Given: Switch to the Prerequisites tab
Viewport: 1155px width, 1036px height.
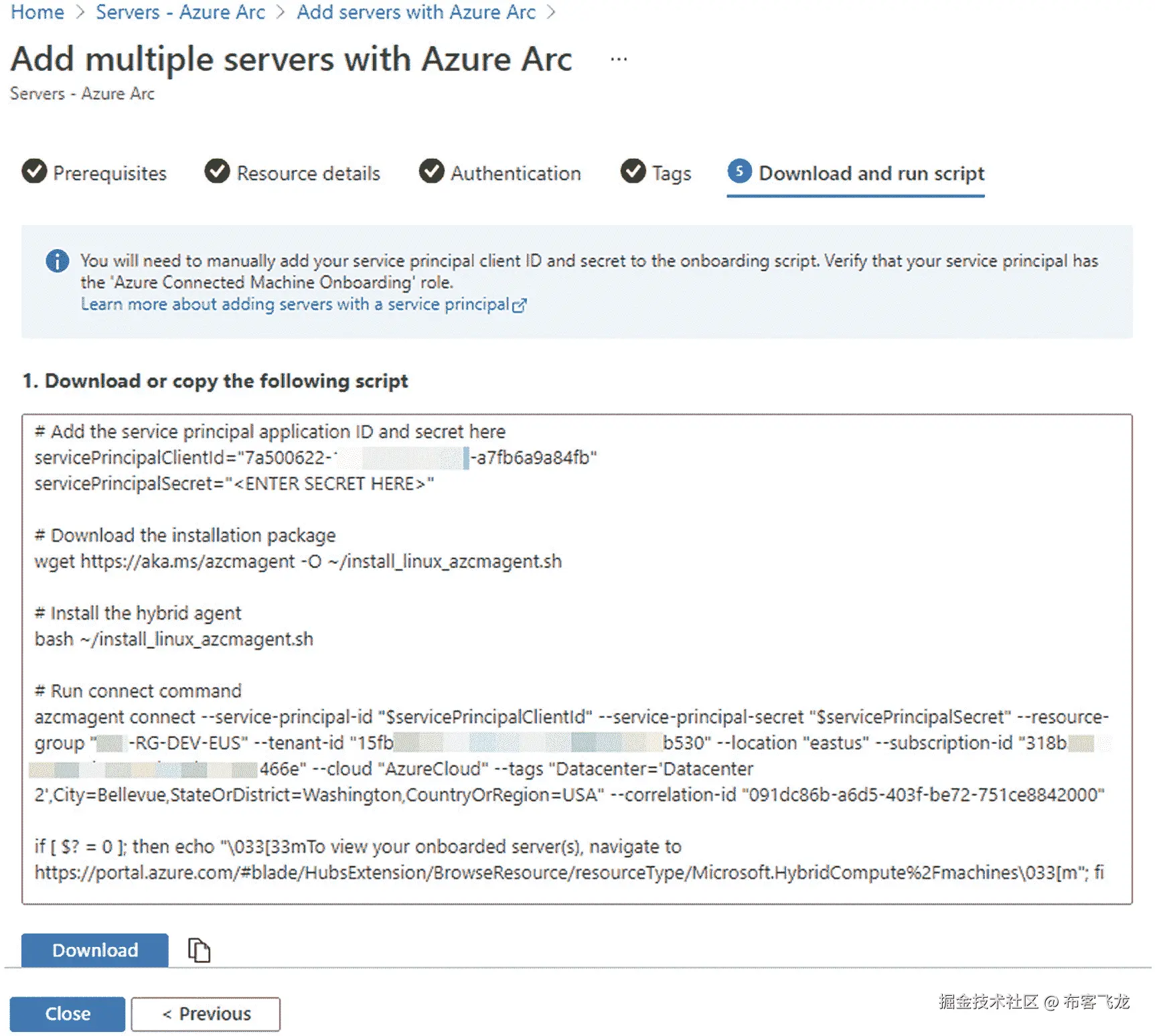Looking at the screenshot, I should 94,173.
